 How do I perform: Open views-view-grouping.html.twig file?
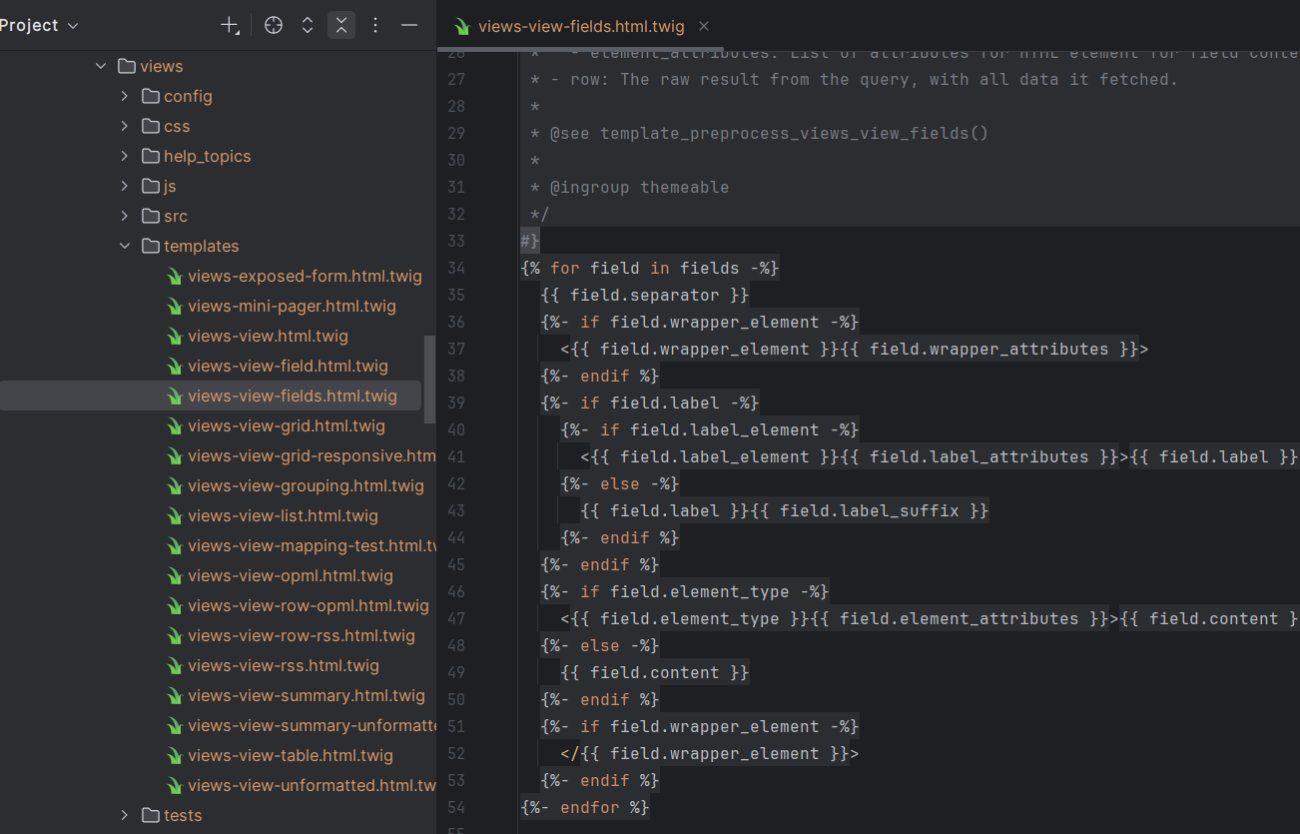306,486
